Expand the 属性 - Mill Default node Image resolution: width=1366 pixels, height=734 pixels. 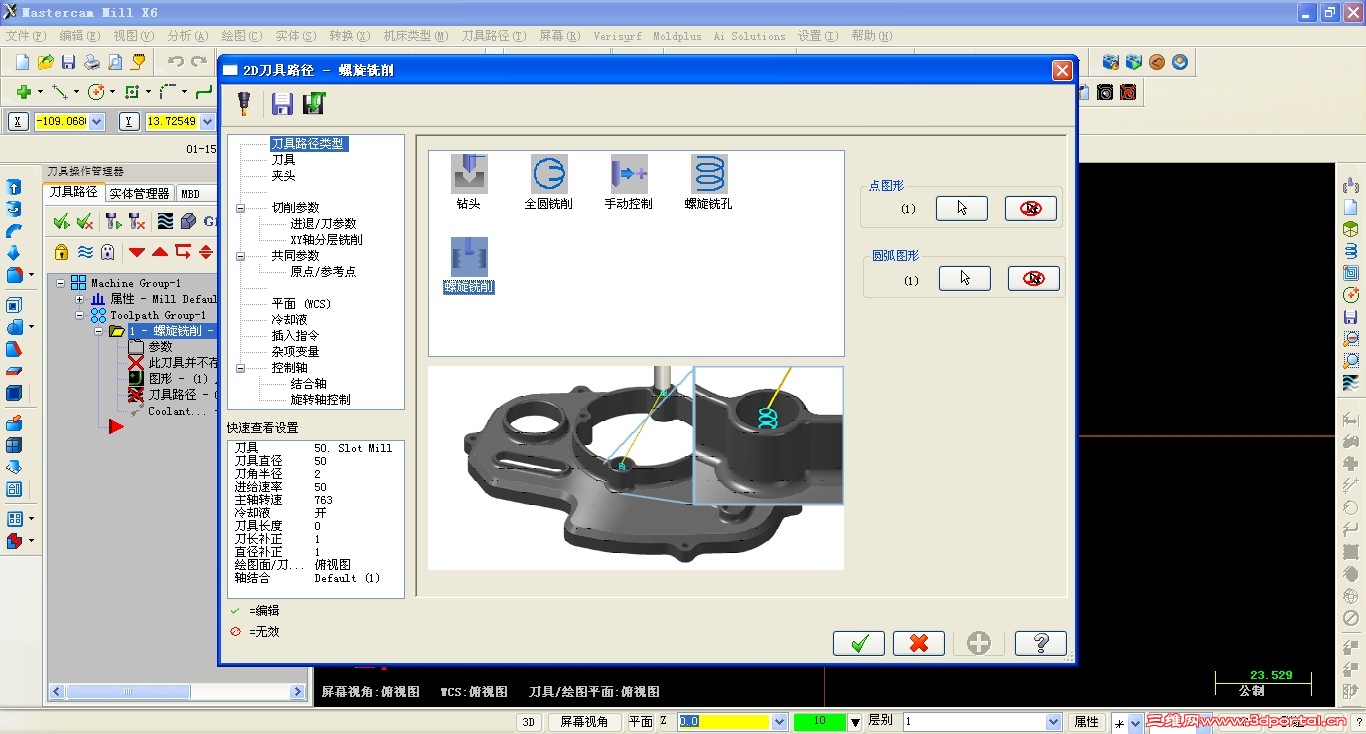click(x=80, y=299)
